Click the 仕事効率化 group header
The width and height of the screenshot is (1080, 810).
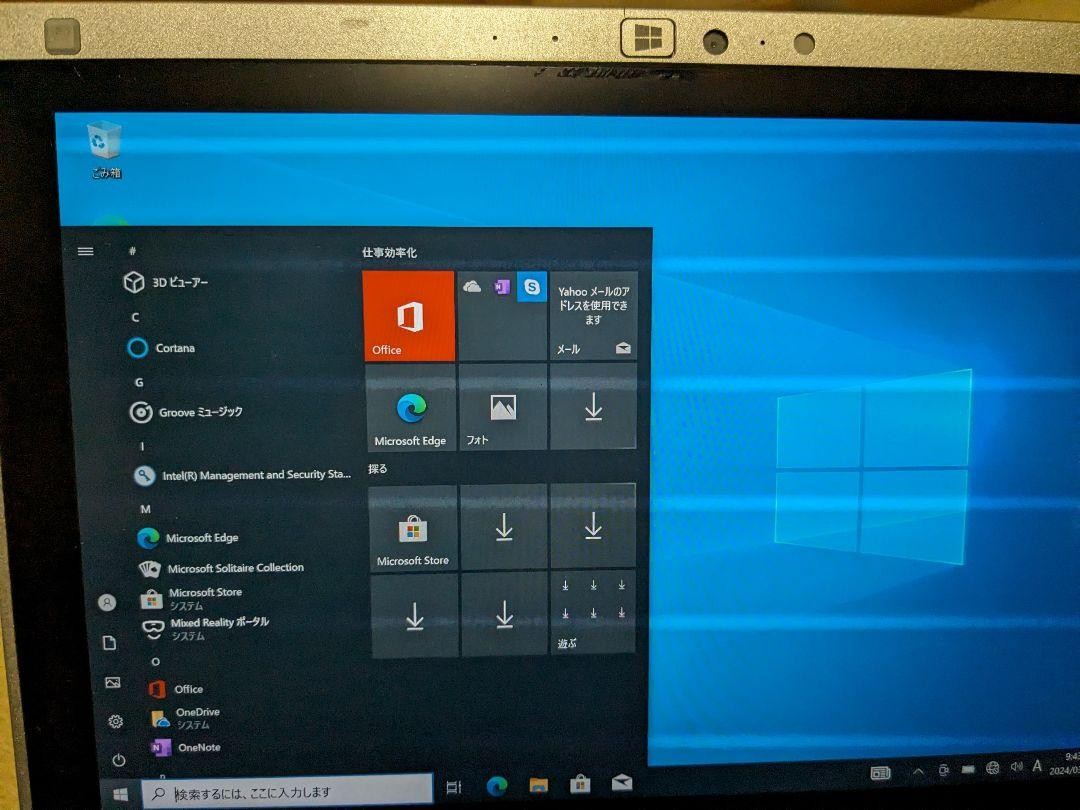point(389,253)
